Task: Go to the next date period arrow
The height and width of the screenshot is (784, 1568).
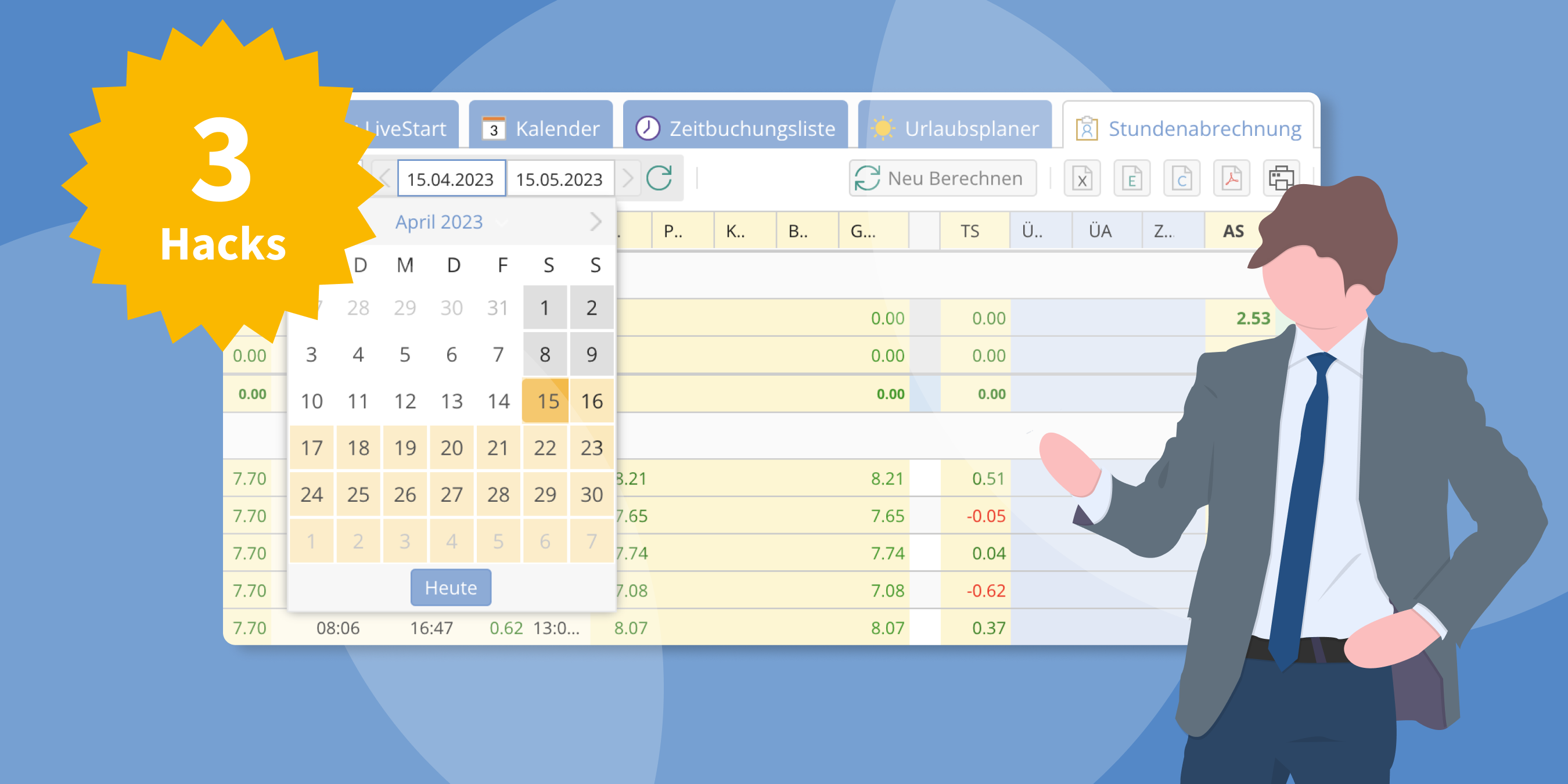Action: (x=628, y=178)
